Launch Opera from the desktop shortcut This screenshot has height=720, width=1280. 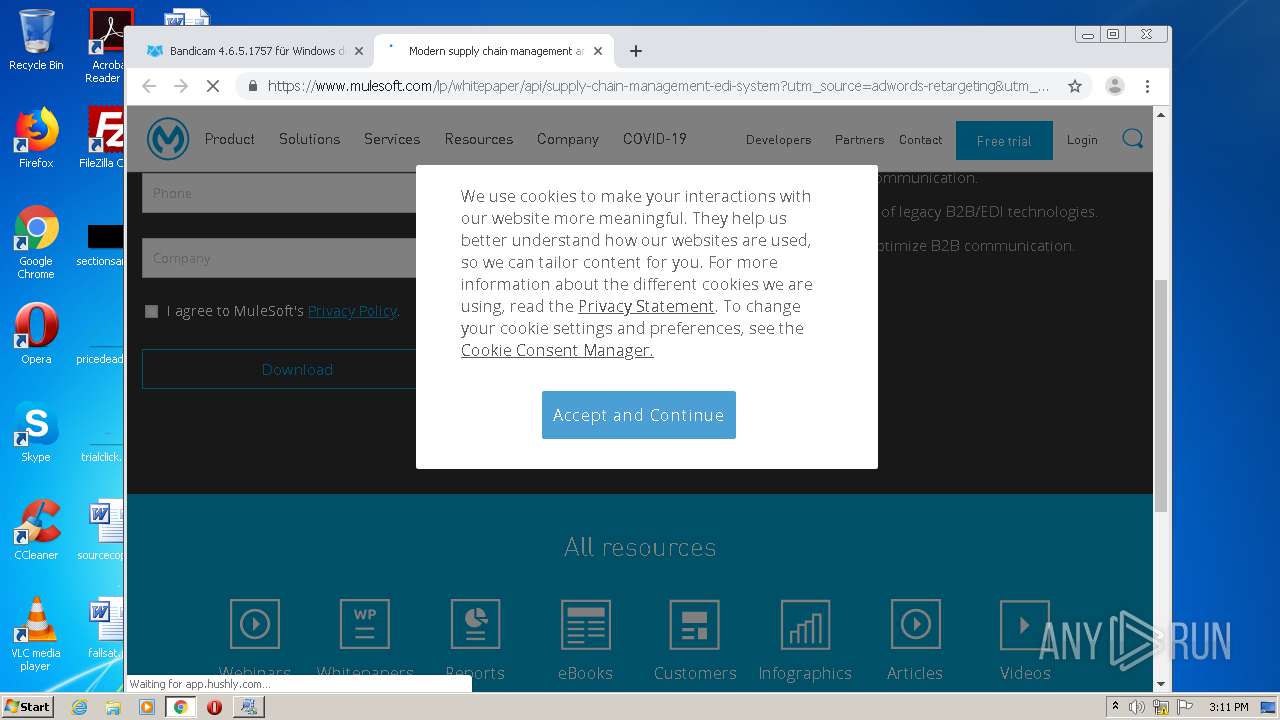tap(36, 333)
